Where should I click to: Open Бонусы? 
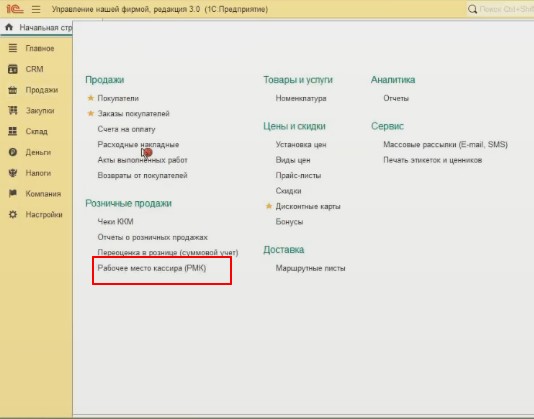(289, 221)
